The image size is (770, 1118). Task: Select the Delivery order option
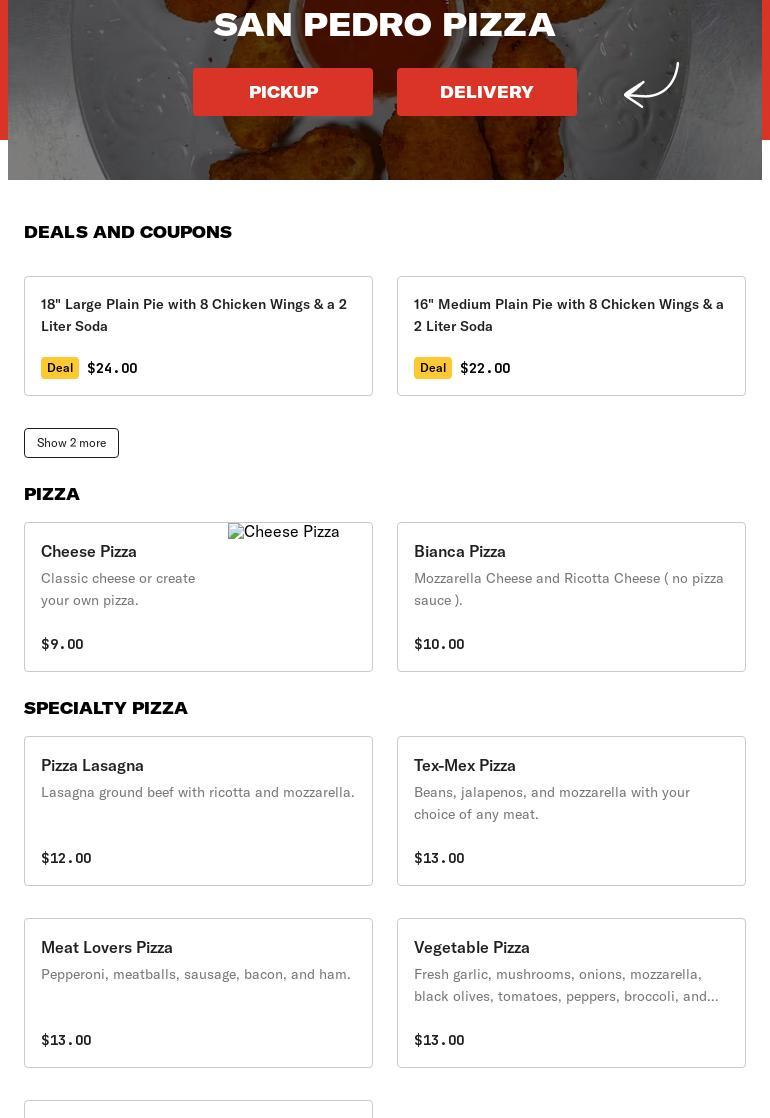[x=486, y=92]
